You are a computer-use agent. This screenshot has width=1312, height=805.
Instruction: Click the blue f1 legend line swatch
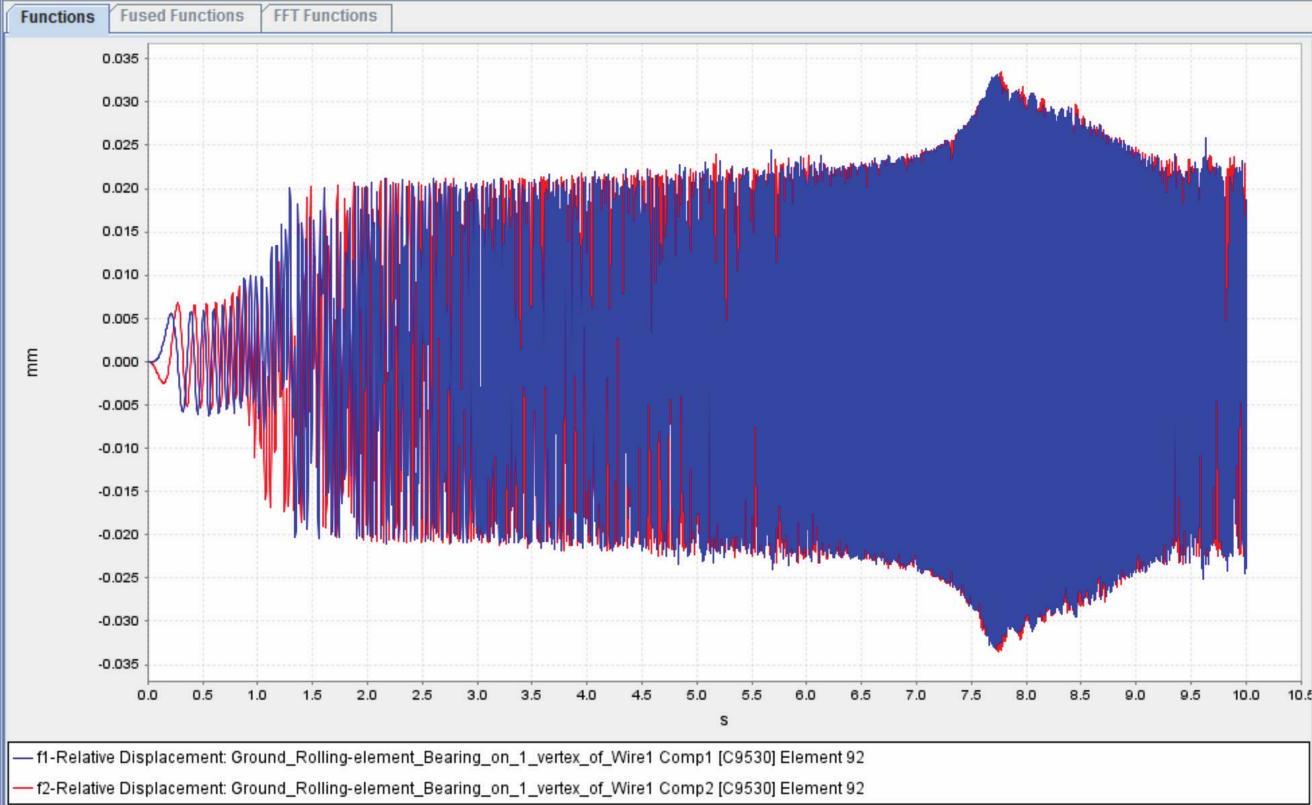coord(22,758)
